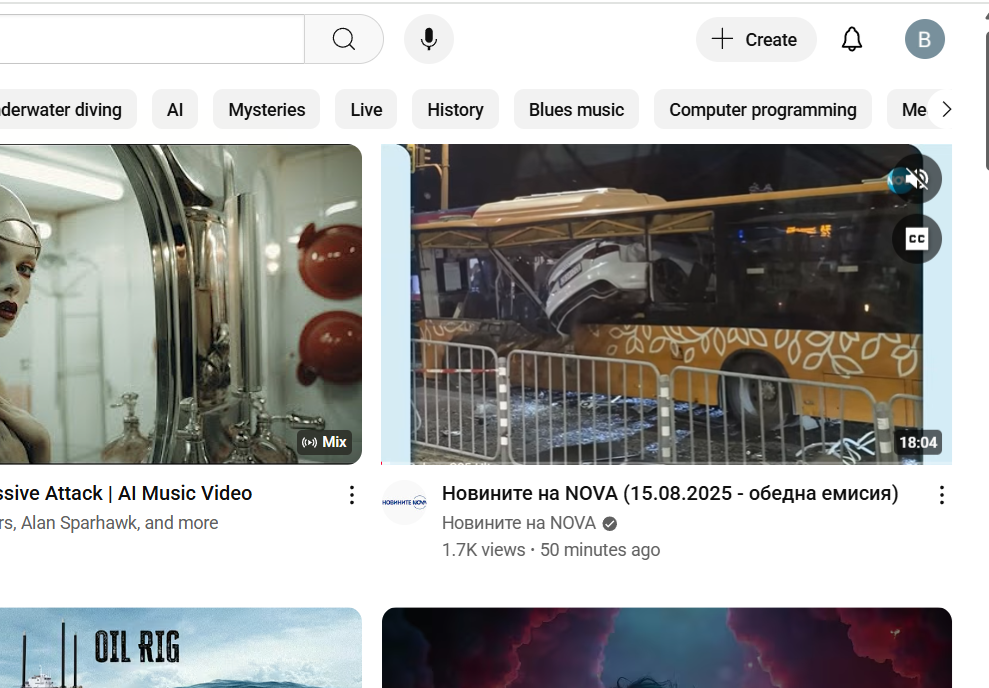Focus the YouTube search input field

[x=151, y=39]
